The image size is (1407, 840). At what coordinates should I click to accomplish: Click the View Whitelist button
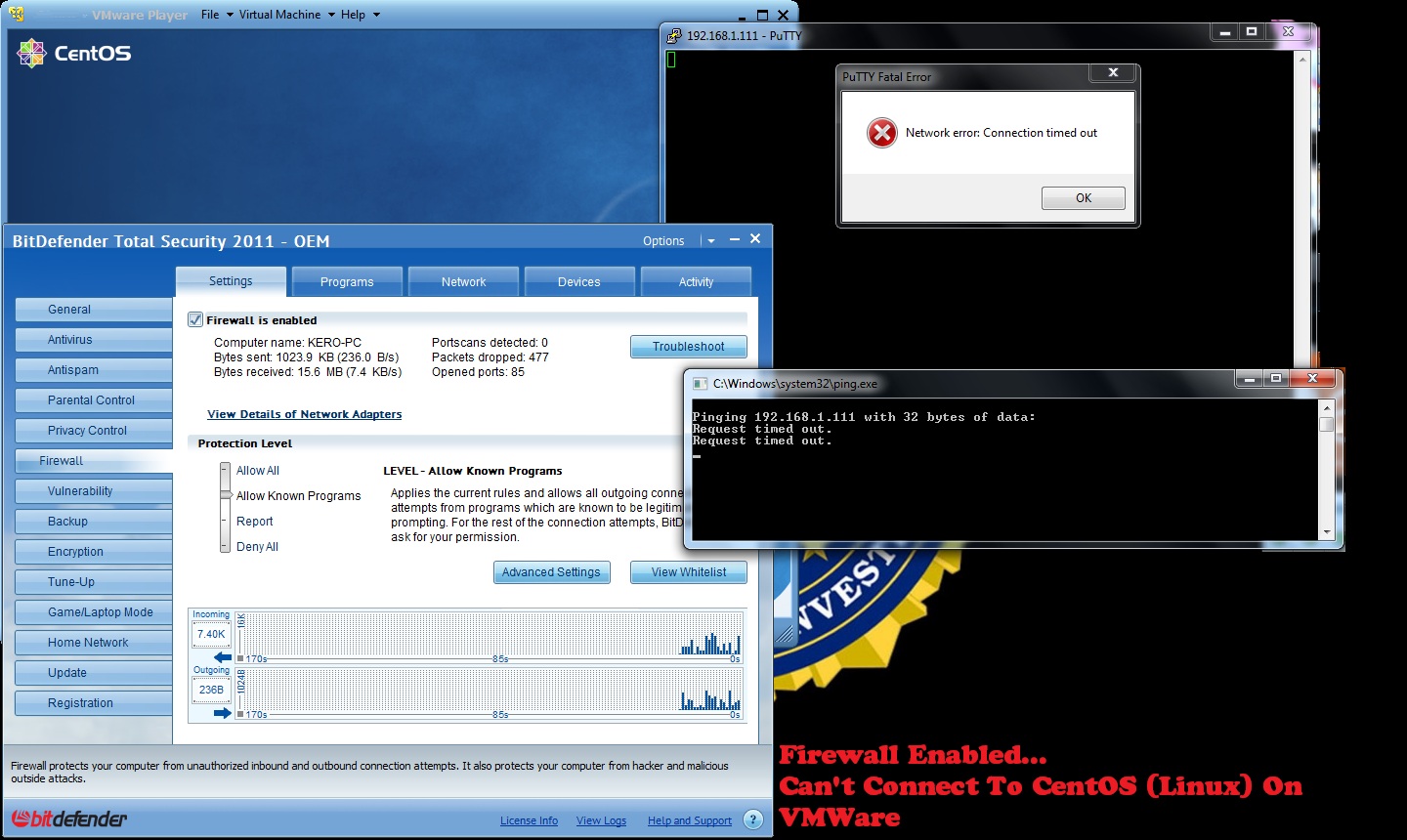tap(689, 572)
